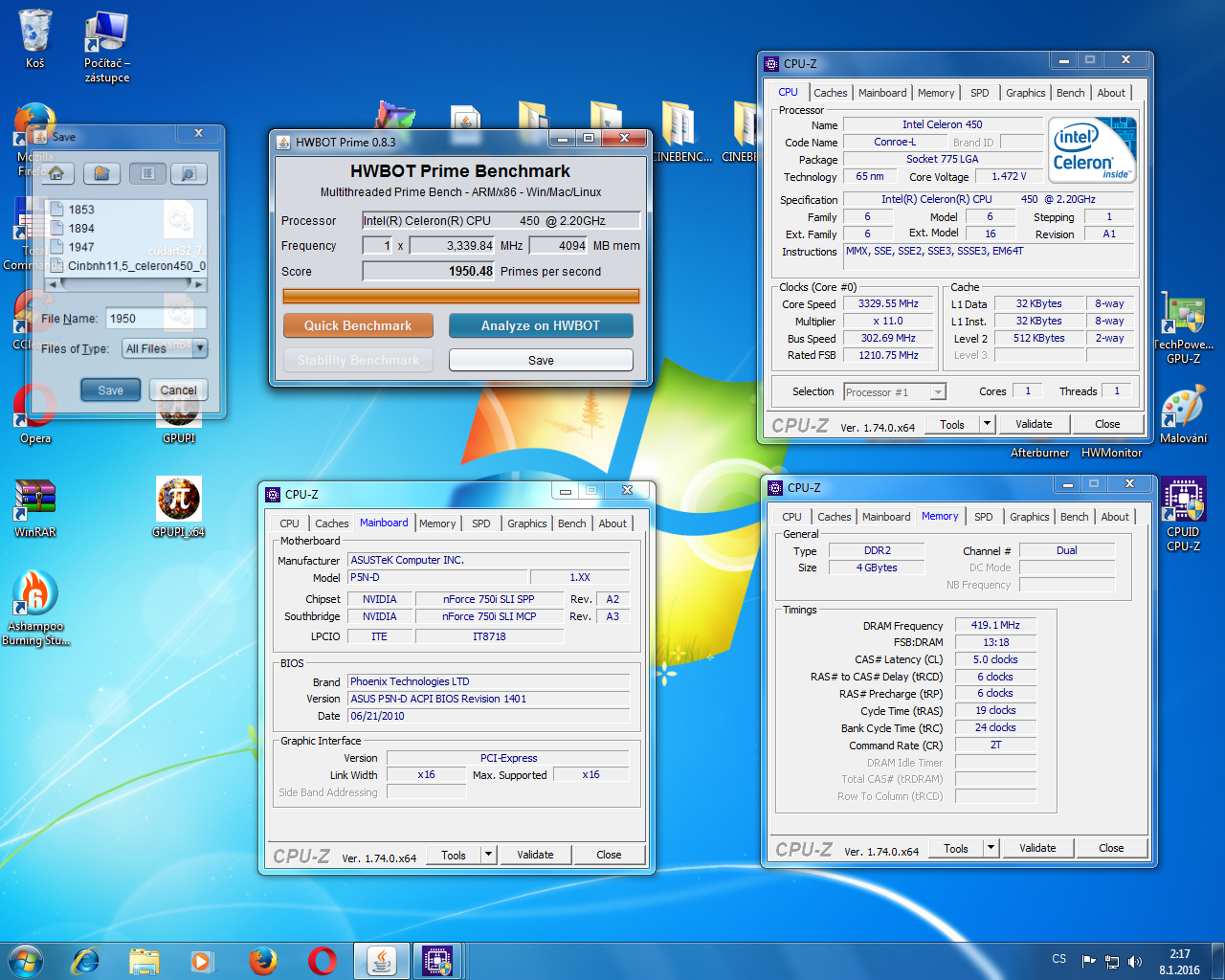Expand Tools arrow in CPU-Z Mainboard window
The image size is (1225, 980).
click(489, 855)
